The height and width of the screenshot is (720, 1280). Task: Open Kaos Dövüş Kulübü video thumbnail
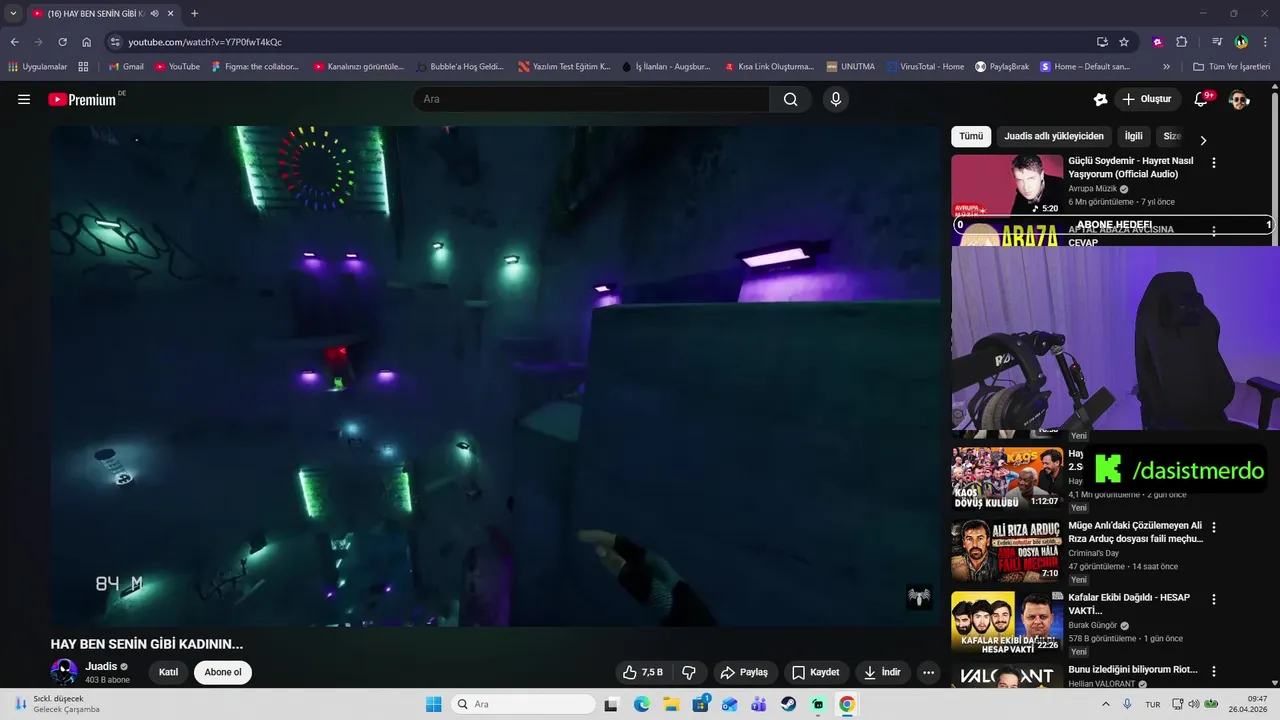pyautogui.click(x=1007, y=478)
